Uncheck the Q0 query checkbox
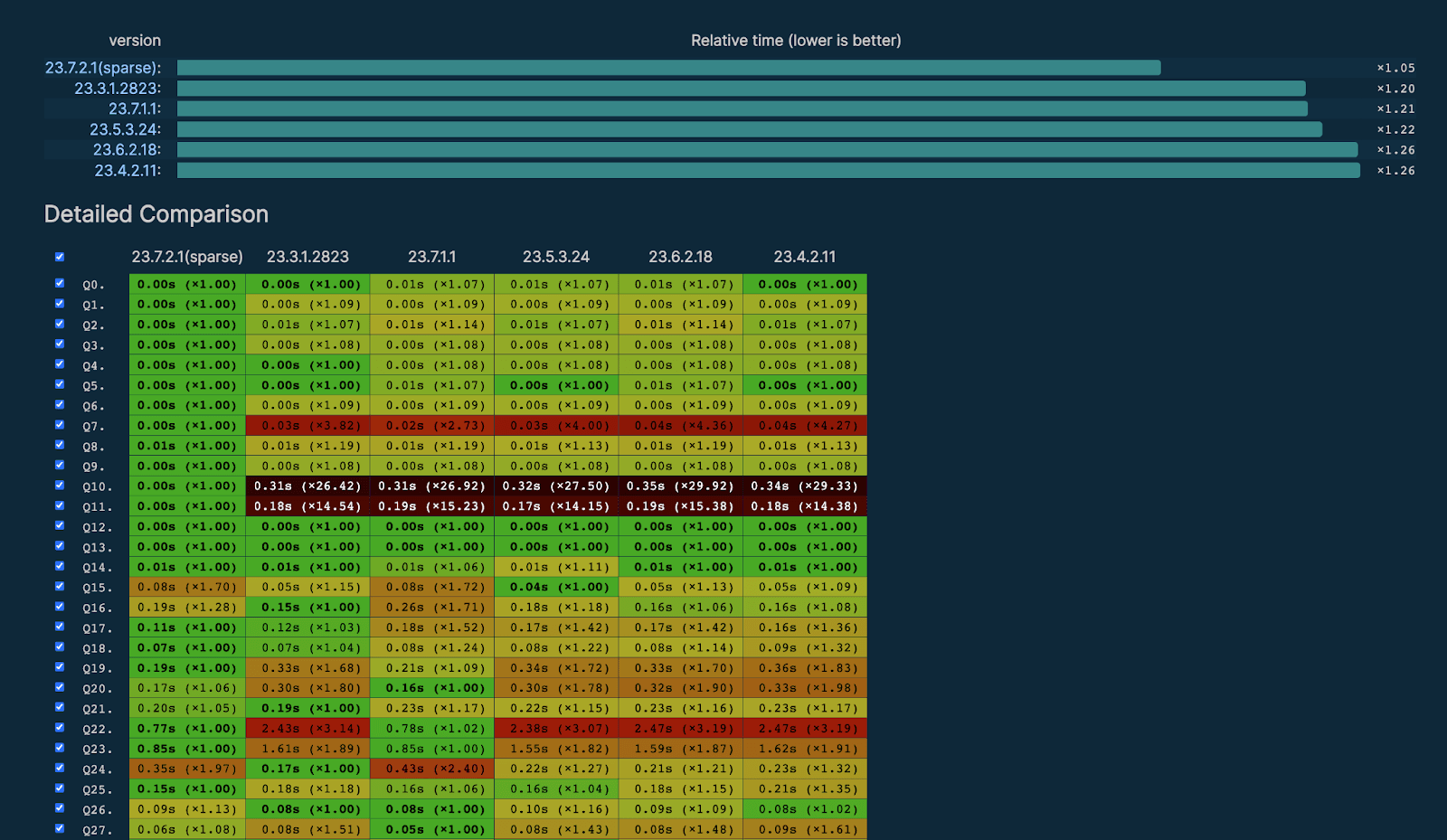The width and height of the screenshot is (1447, 840). click(60, 283)
